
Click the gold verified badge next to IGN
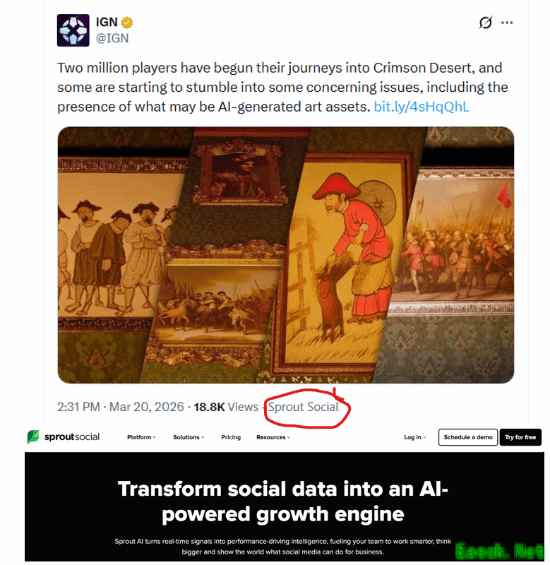click(127, 23)
